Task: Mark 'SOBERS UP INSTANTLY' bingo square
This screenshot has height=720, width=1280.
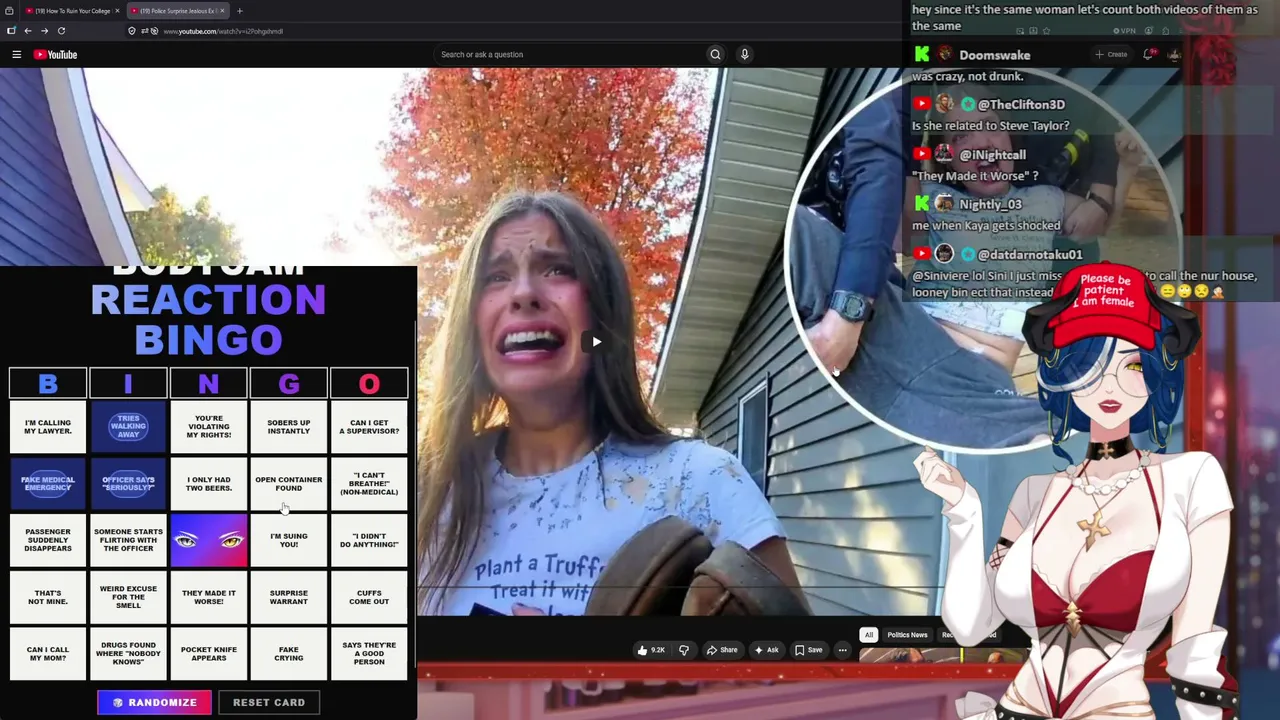Action: click(x=289, y=427)
